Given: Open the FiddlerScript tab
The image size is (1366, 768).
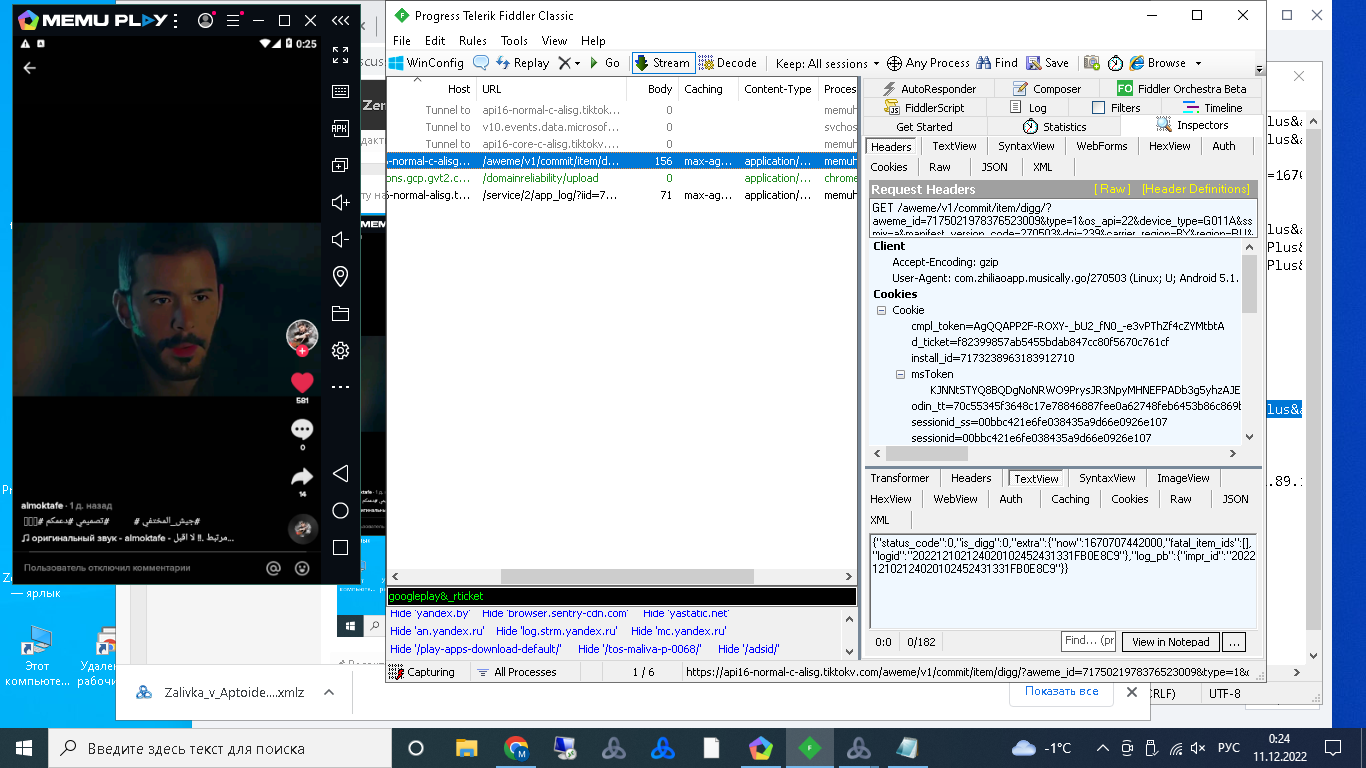Looking at the screenshot, I should [x=925, y=108].
